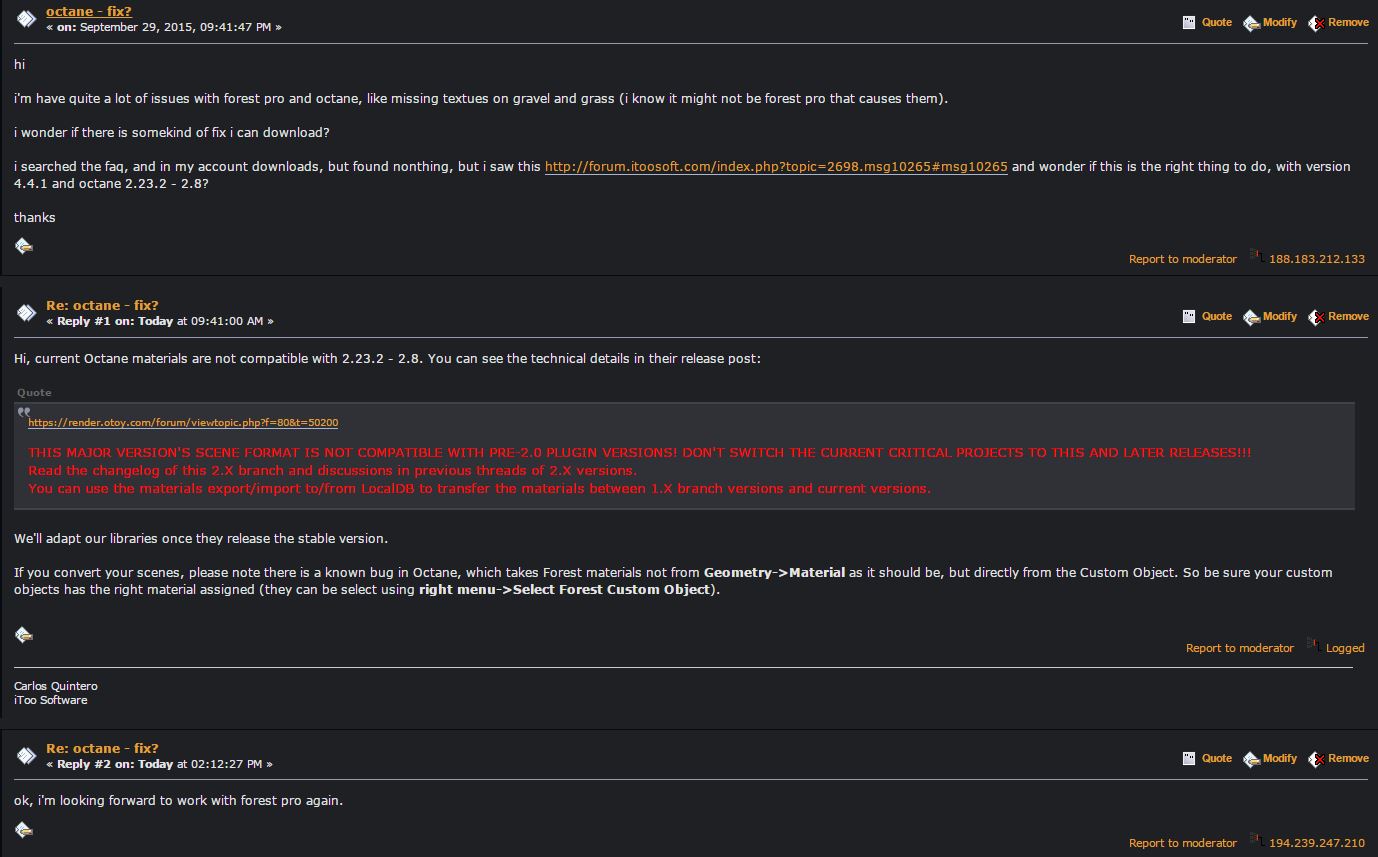Click Quote icon on Reply #1

point(1189,316)
